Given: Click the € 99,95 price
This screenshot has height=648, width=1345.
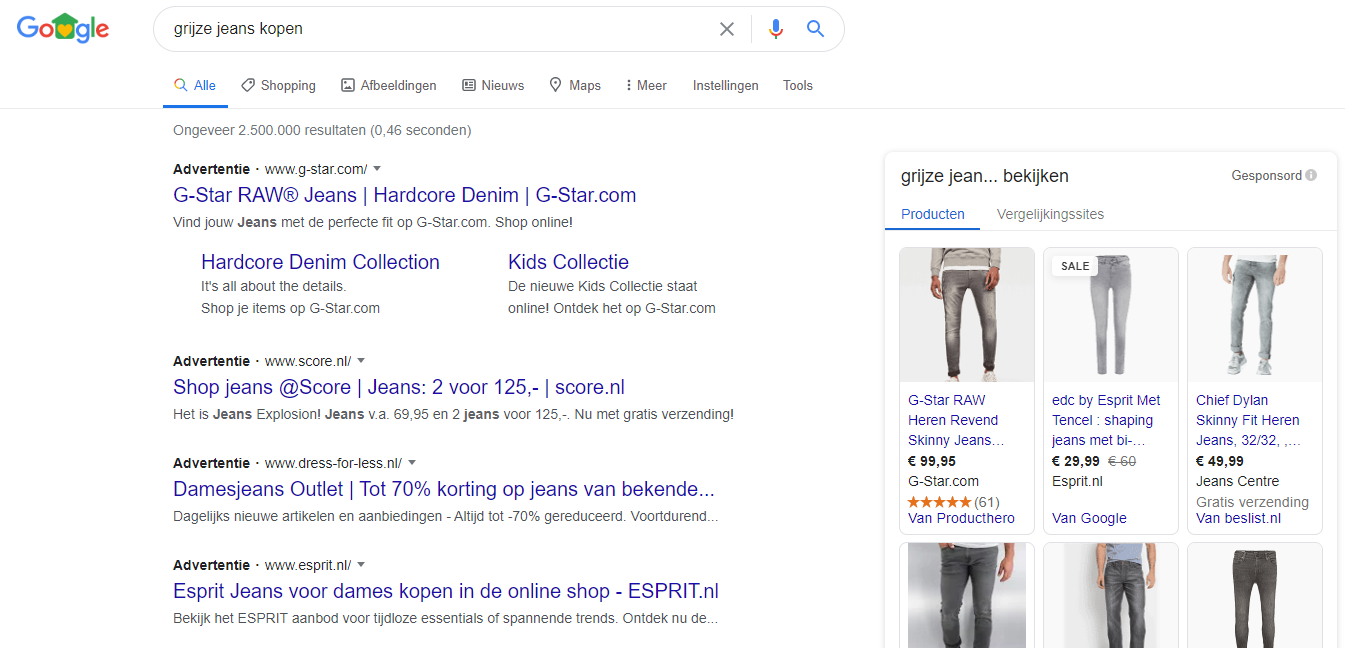Looking at the screenshot, I should point(932,461).
